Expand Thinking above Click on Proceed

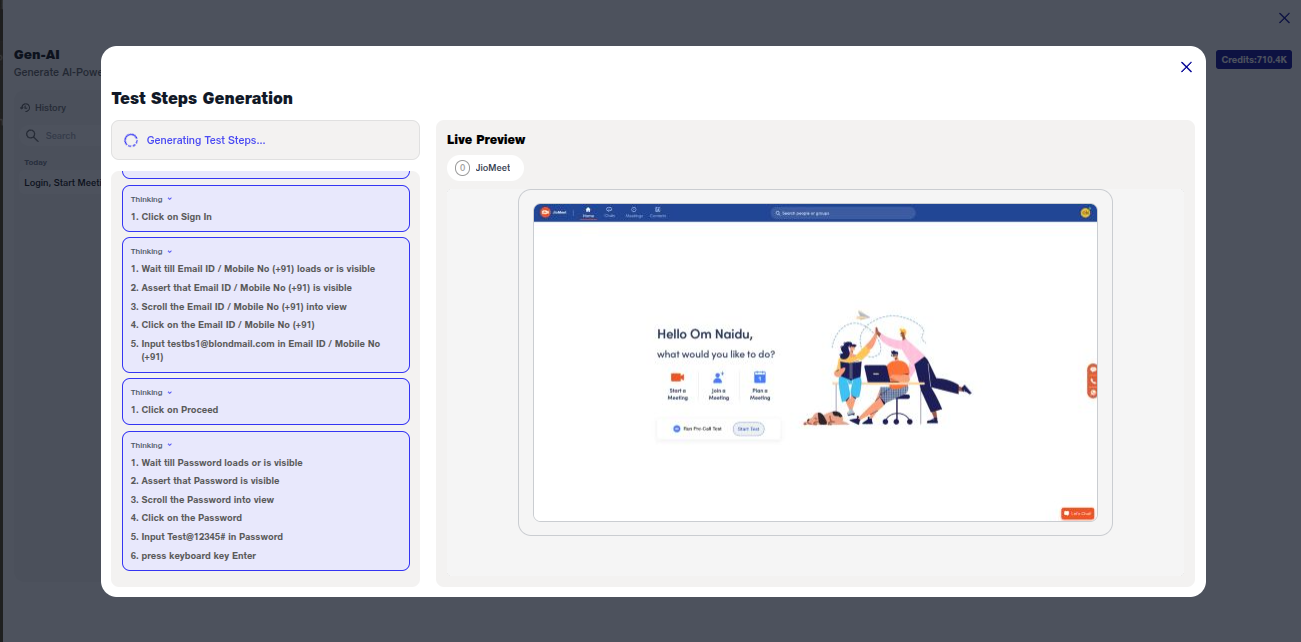tap(151, 392)
